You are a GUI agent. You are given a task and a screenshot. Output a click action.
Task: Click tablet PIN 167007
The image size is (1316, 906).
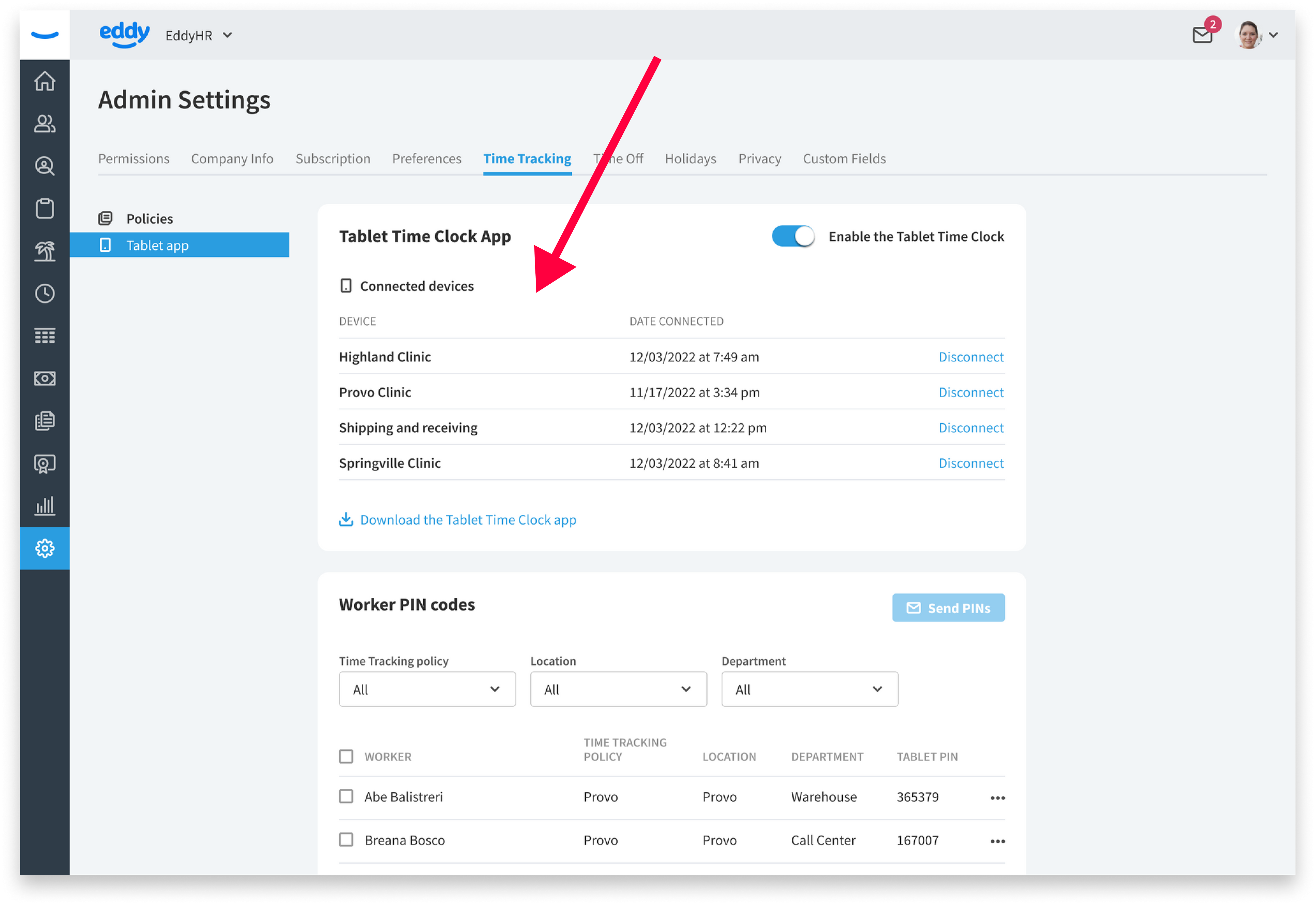(917, 840)
